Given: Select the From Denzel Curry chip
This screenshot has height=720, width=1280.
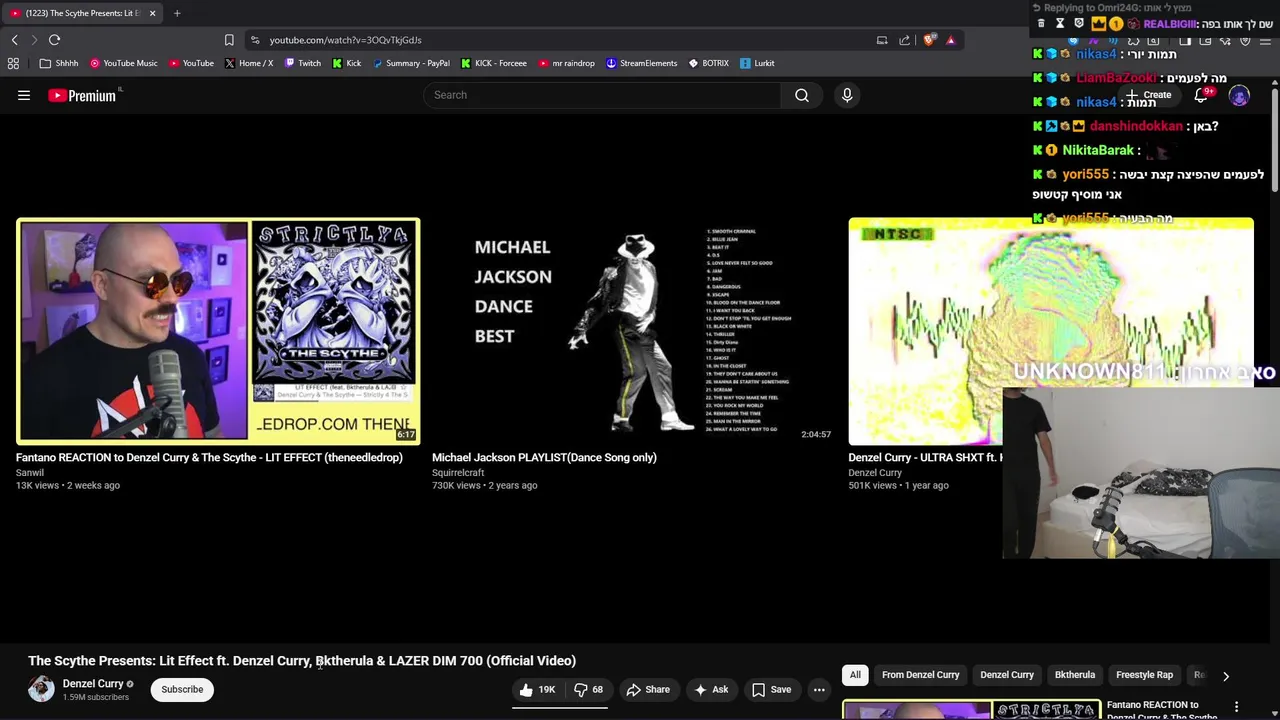Looking at the screenshot, I should point(921,675).
